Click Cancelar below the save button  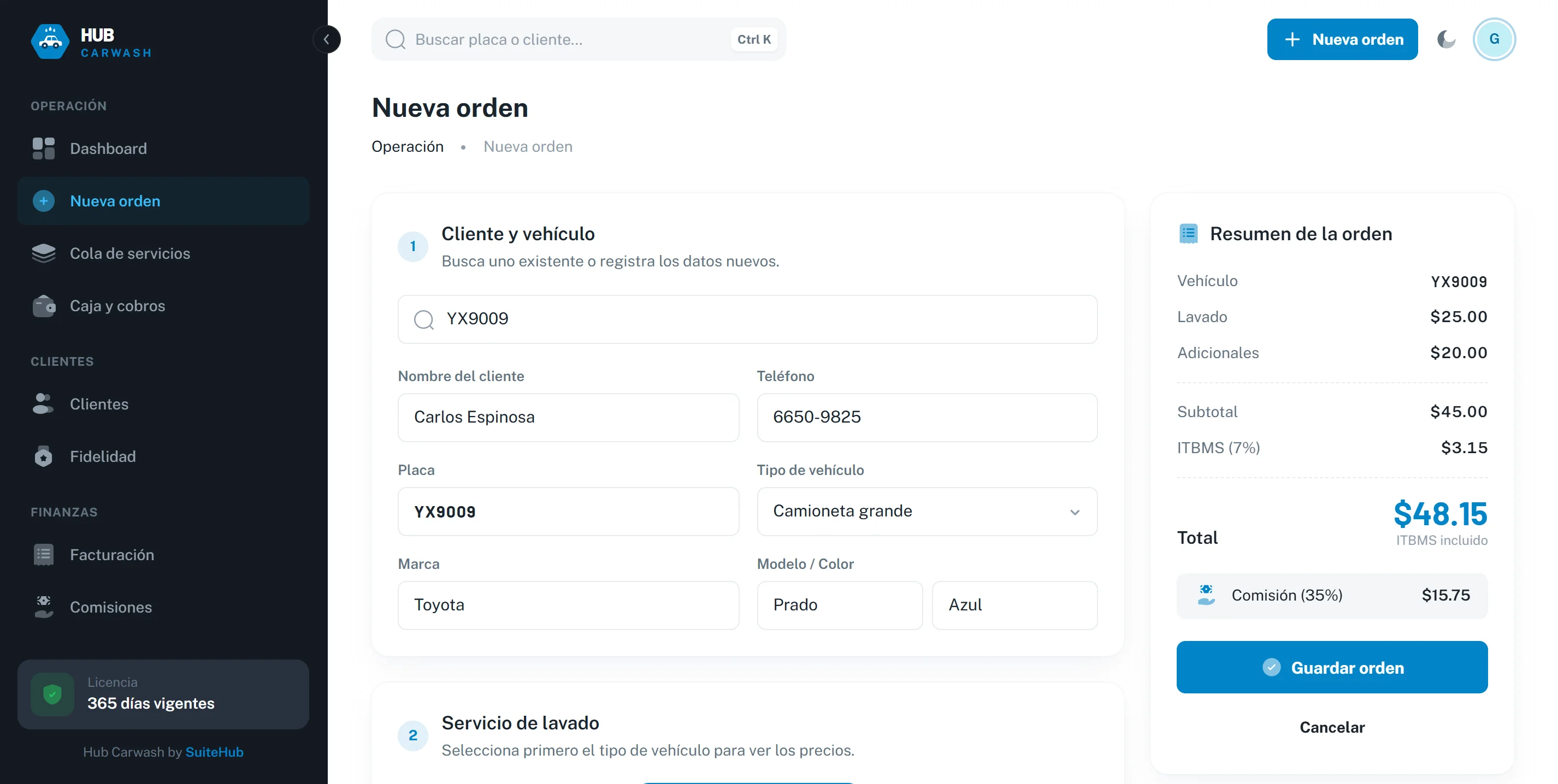point(1332,728)
